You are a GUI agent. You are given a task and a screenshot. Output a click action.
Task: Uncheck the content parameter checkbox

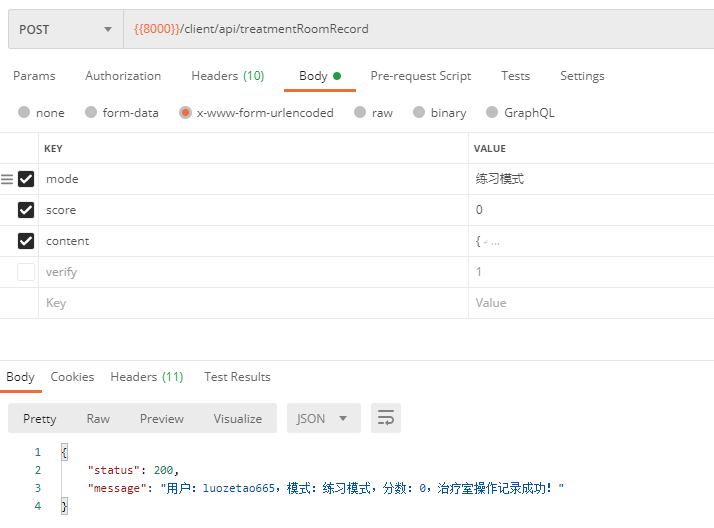pyautogui.click(x=26, y=241)
